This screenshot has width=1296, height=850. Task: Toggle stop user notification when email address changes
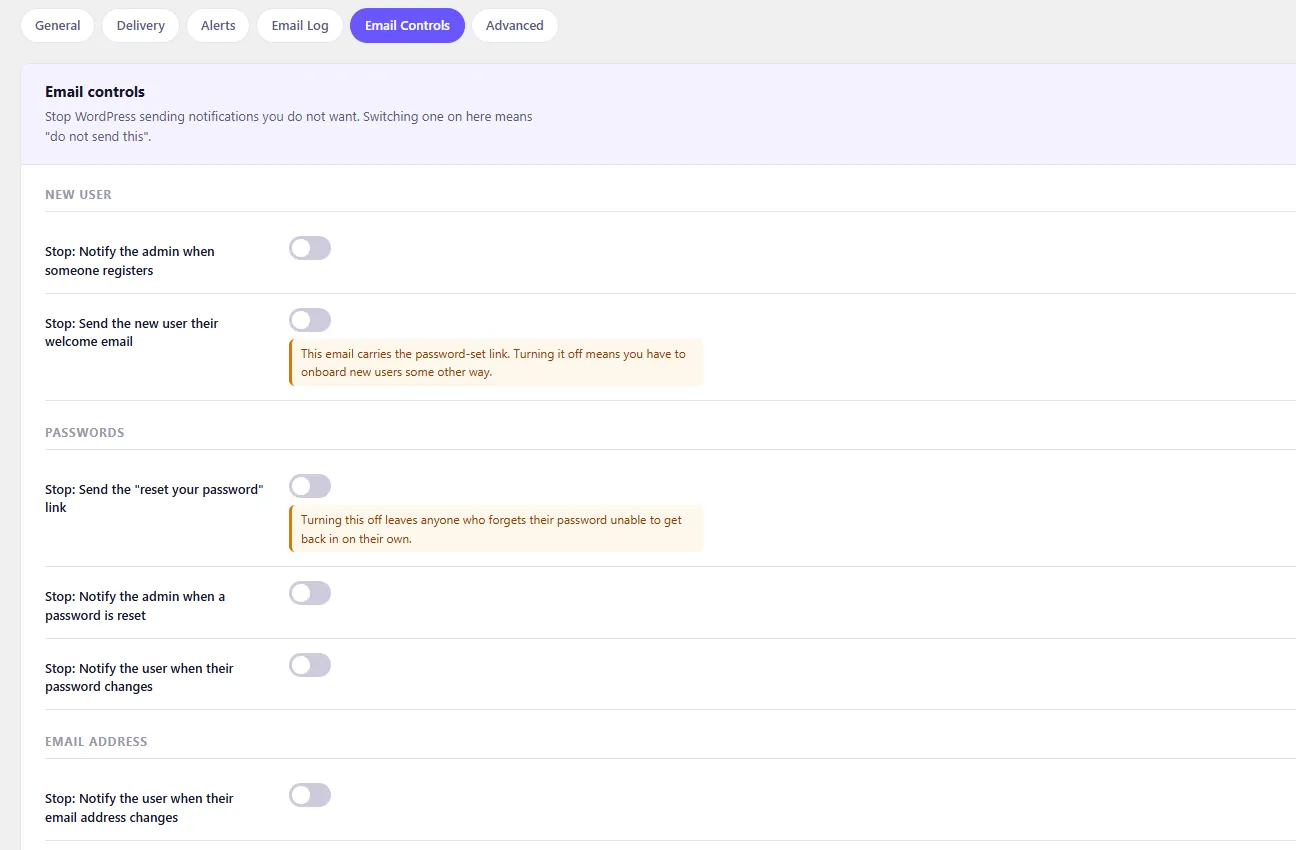pos(310,795)
